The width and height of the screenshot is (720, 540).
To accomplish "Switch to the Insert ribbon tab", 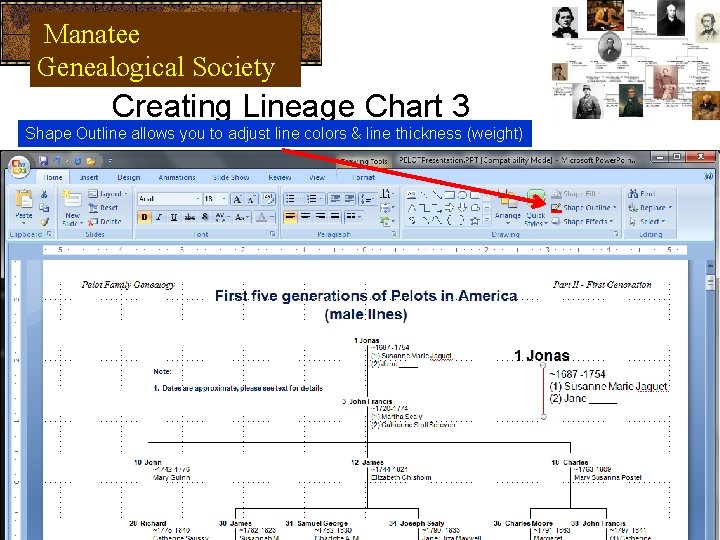I will click(x=89, y=177).
